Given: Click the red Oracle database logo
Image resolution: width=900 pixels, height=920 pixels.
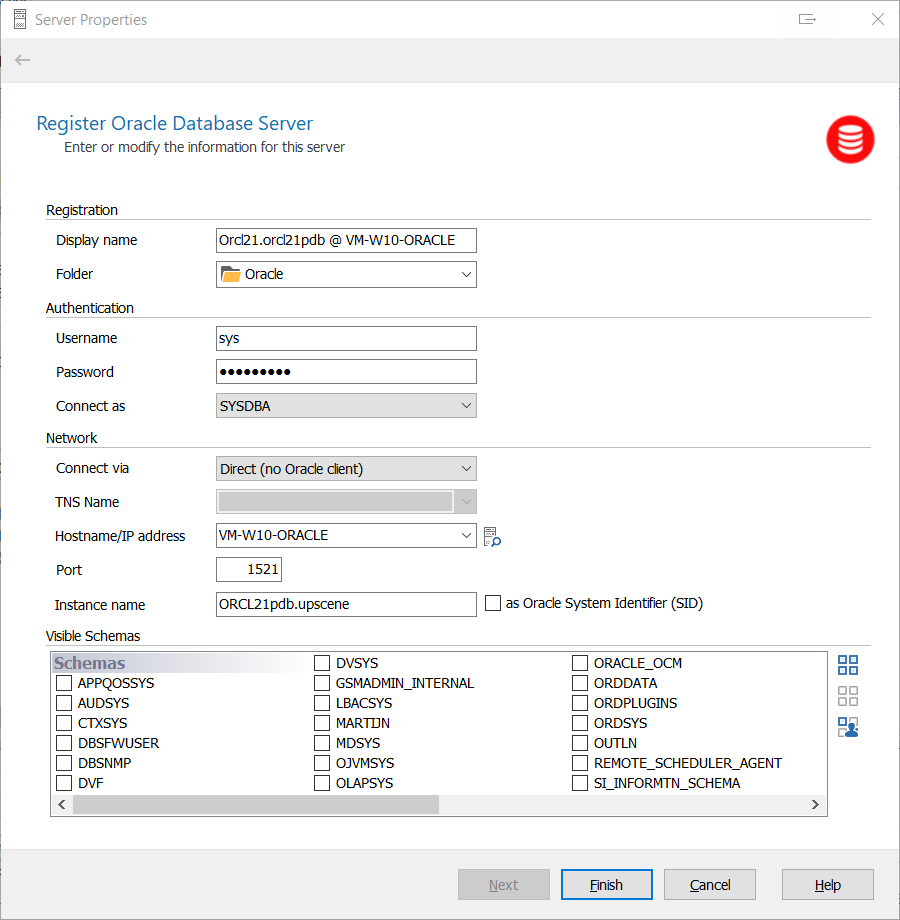Looking at the screenshot, I should click(x=850, y=140).
